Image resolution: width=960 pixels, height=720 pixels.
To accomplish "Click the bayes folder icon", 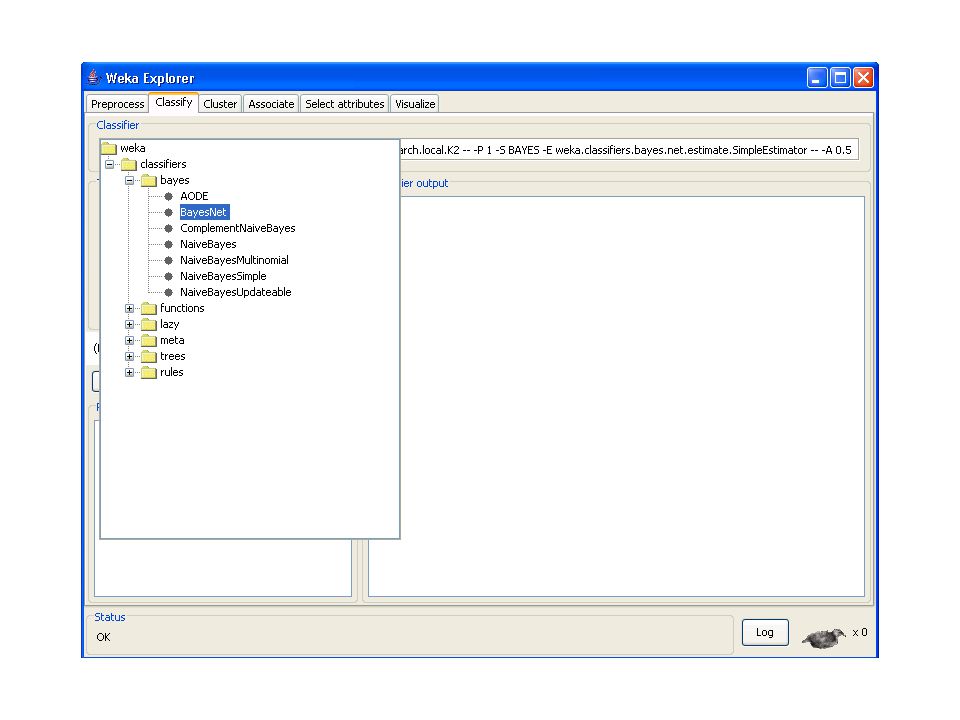I will tap(149, 180).
